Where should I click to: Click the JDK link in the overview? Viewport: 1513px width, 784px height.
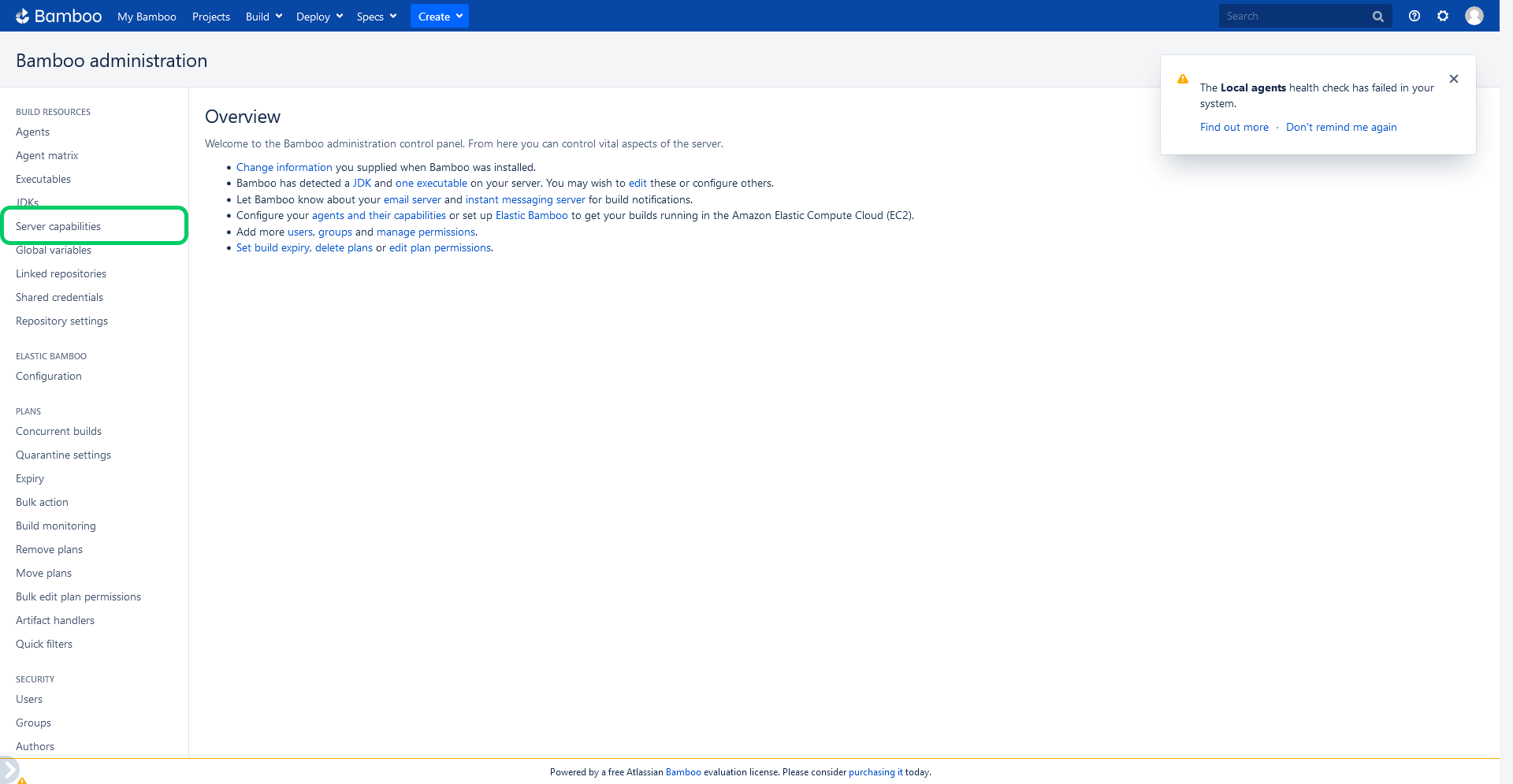pyautogui.click(x=362, y=183)
